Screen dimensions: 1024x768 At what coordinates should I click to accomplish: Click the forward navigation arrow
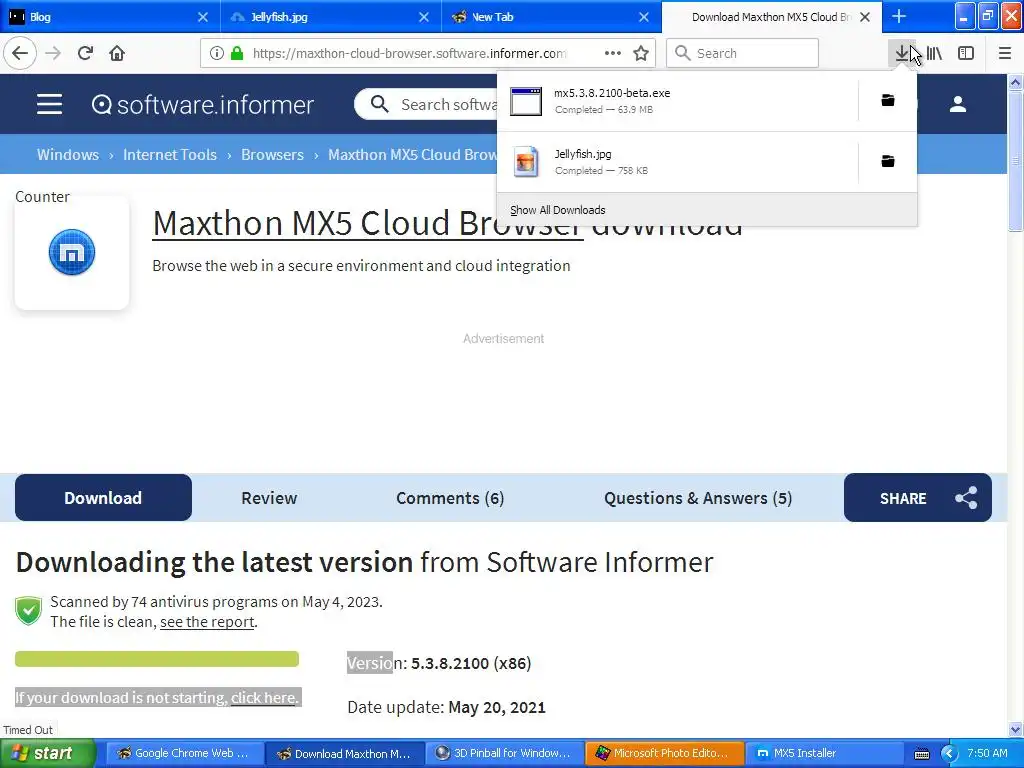tap(53, 53)
